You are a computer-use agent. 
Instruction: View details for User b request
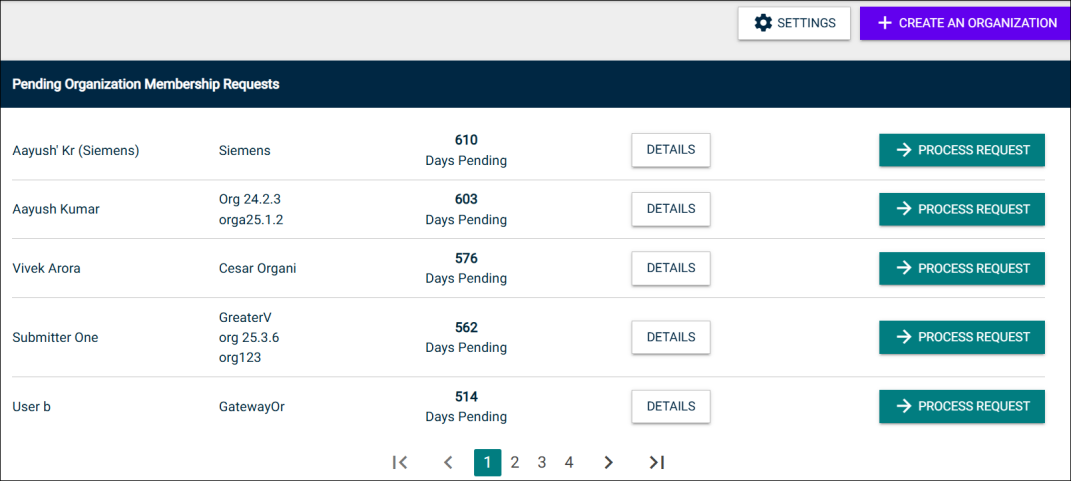point(670,406)
